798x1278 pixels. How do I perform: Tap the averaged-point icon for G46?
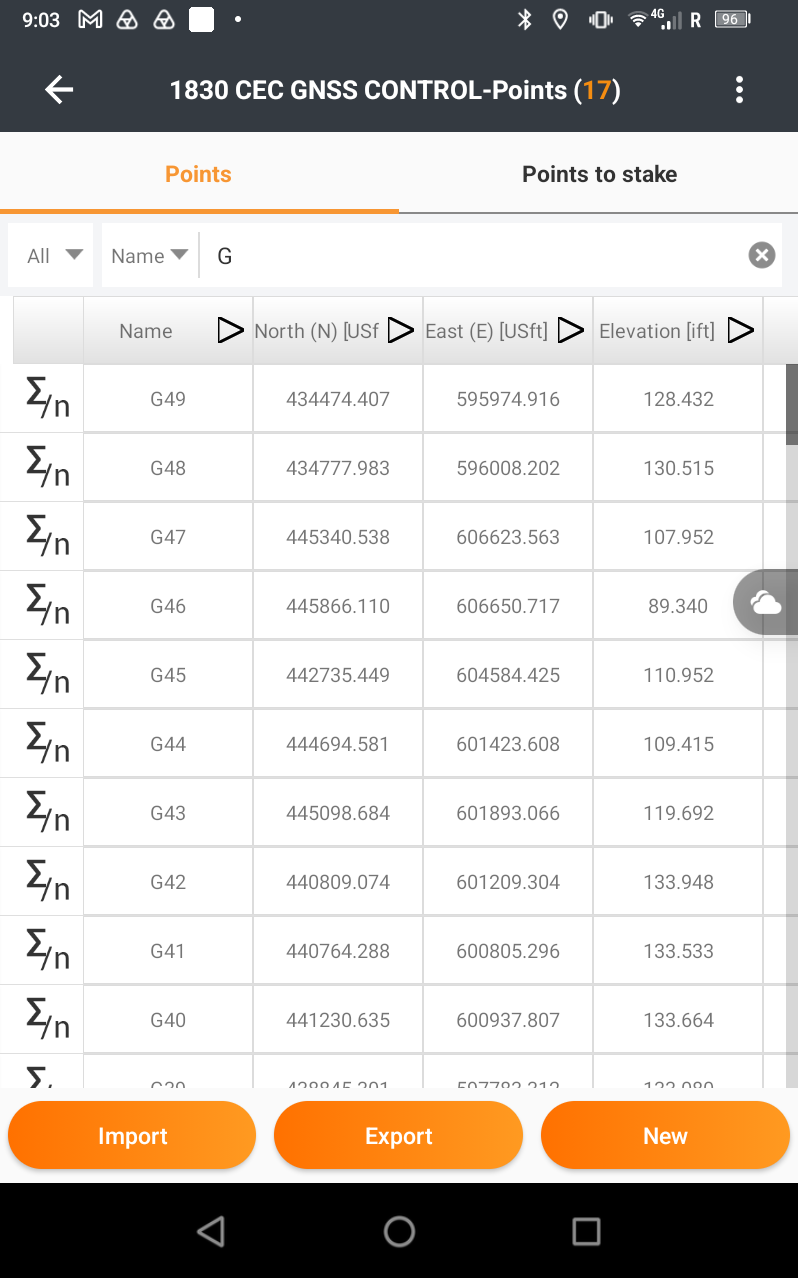47,606
